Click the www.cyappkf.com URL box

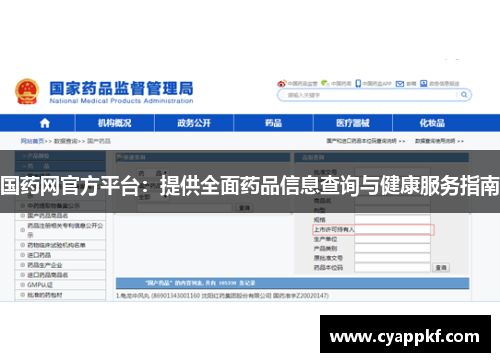point(405,334)
